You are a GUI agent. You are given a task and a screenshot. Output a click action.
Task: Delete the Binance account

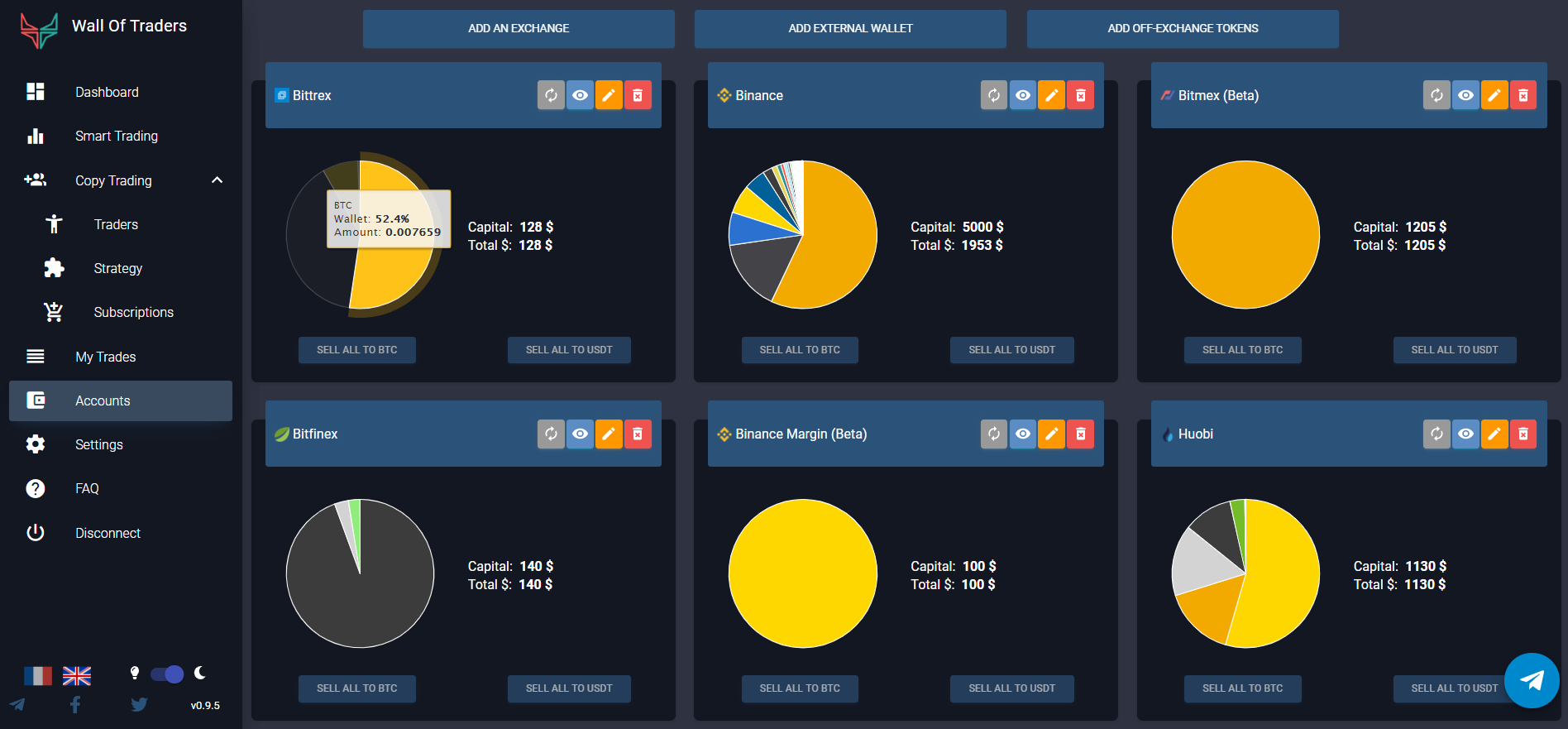coord(1081,95)
